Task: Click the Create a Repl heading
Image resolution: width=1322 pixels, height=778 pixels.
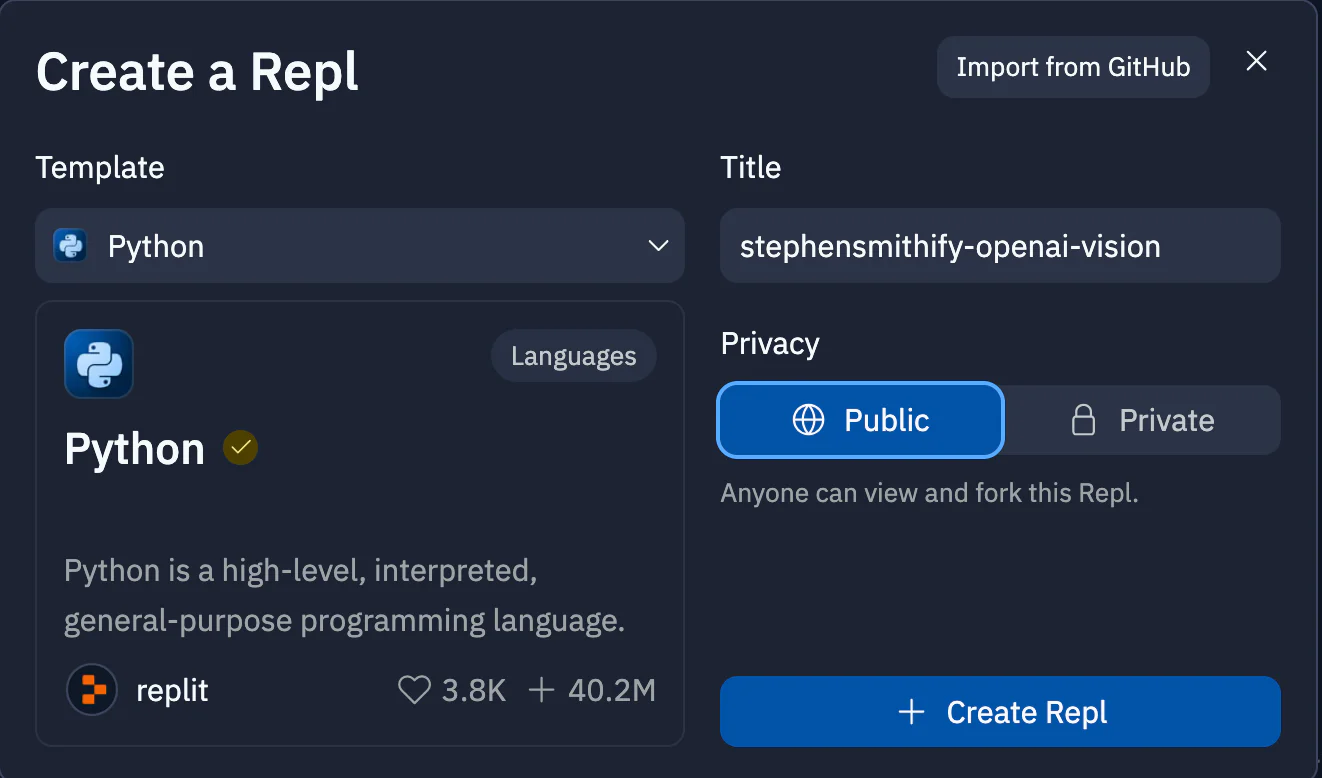Action: click(197, 72)
